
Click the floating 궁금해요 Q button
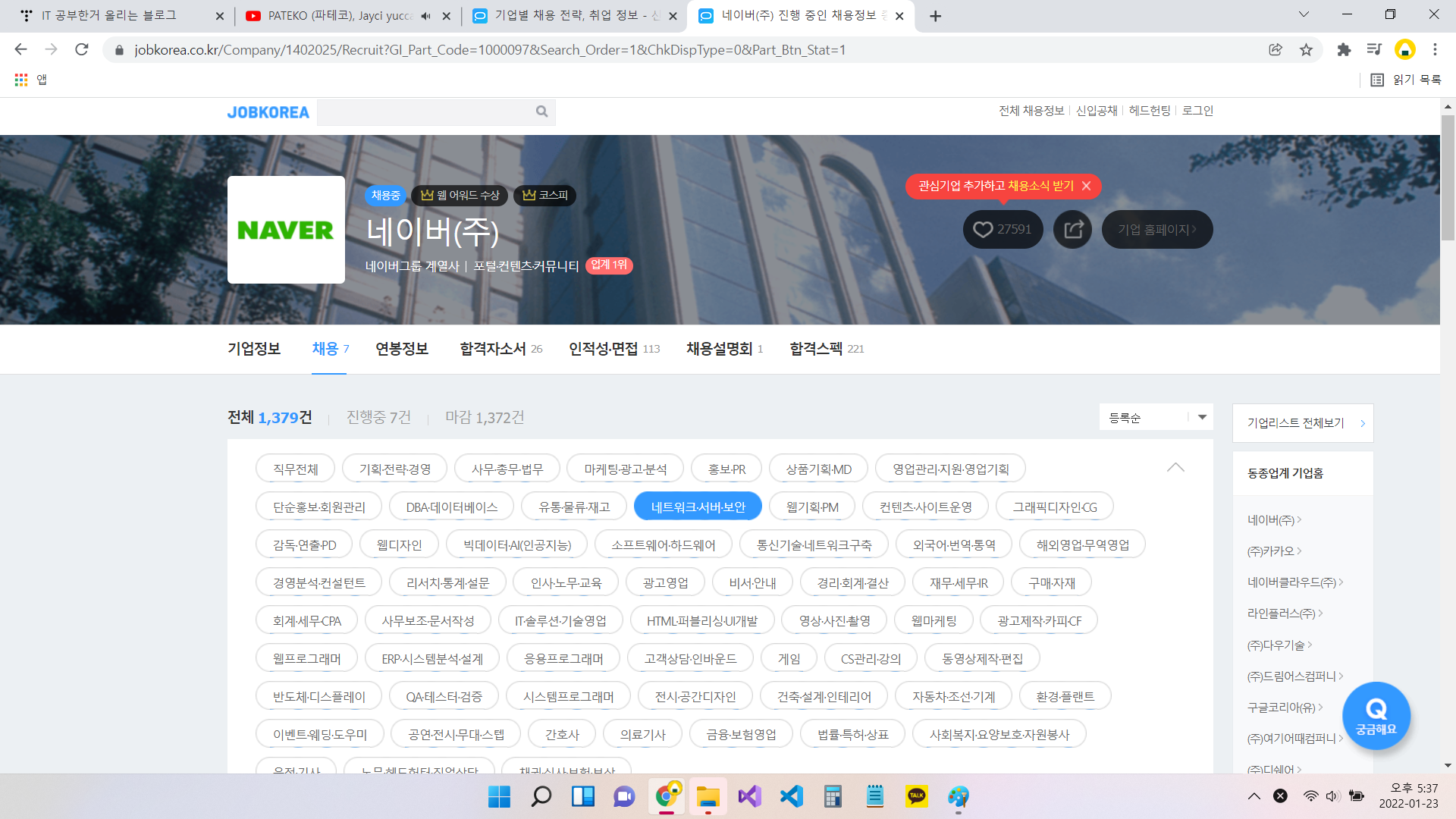pos(1376,715)
